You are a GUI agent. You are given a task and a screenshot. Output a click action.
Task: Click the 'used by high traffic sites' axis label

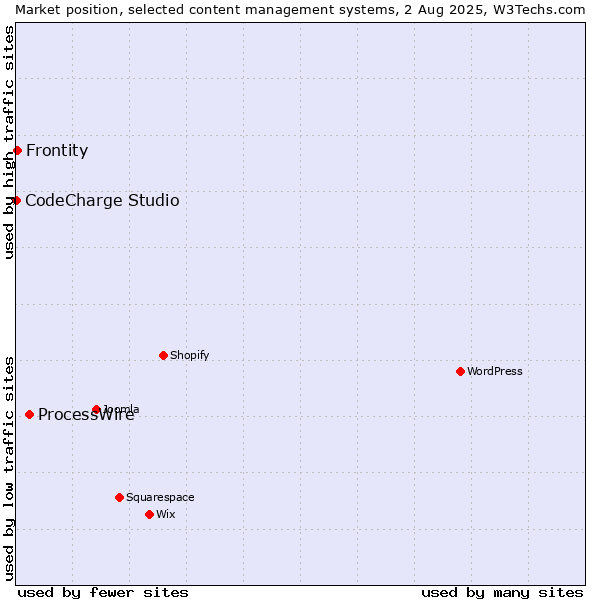(9, 142)
